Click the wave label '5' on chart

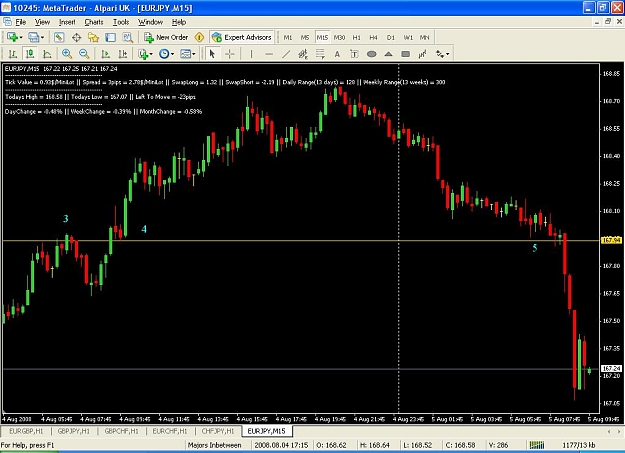pos(535,248)
